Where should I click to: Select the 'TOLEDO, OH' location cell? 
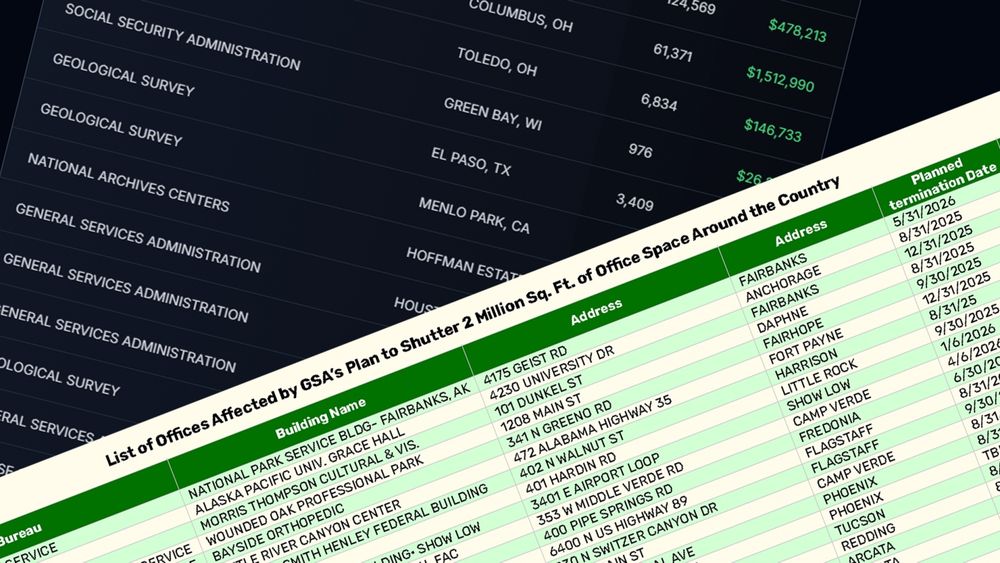pyautogui.click(x=497, y=62)
